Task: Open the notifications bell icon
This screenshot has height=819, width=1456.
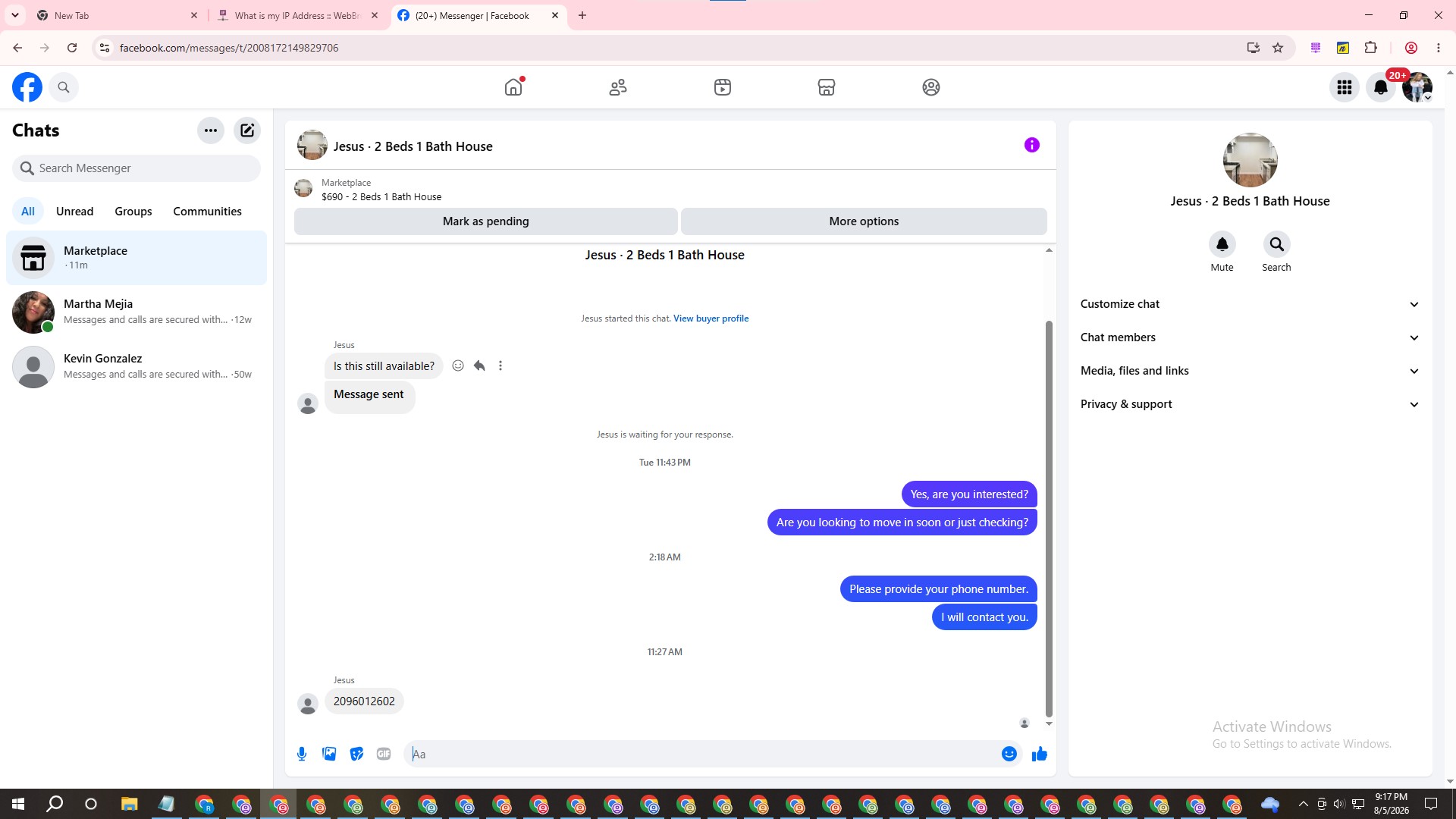Action: tap(1381, 87)
